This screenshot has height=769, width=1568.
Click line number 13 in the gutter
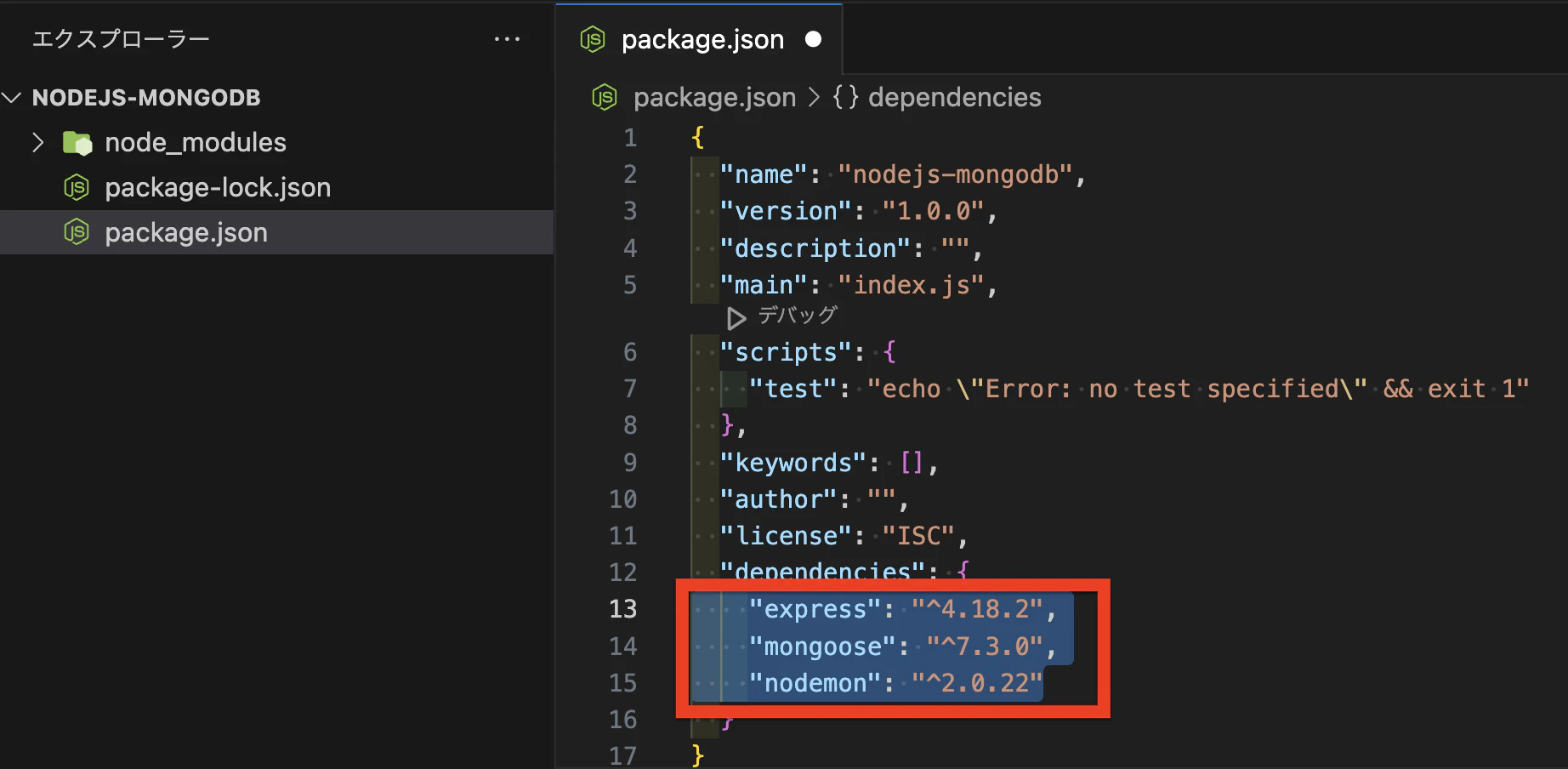tap(622, 609)
